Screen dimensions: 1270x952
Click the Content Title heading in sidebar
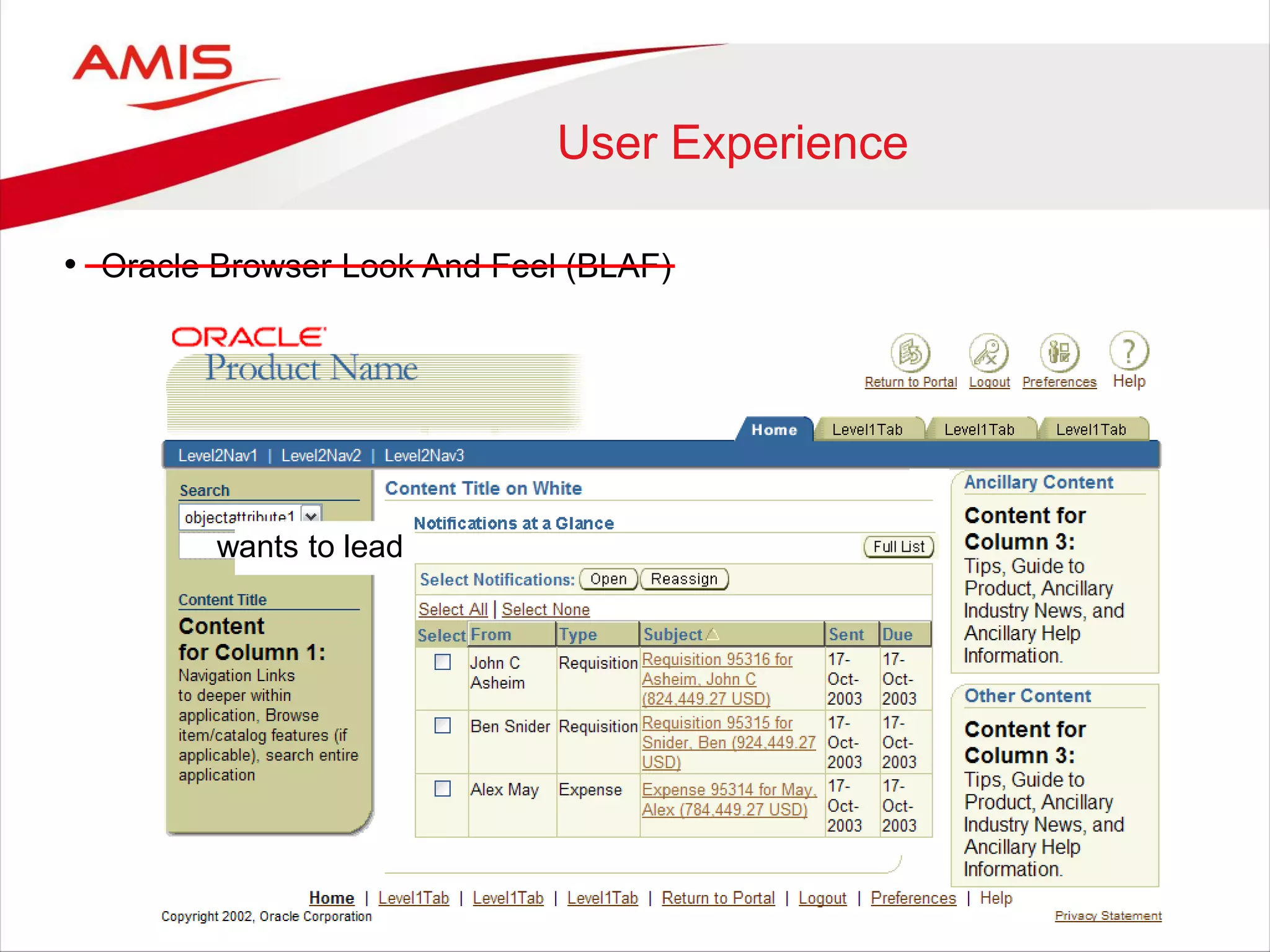(x=223, y=600)
